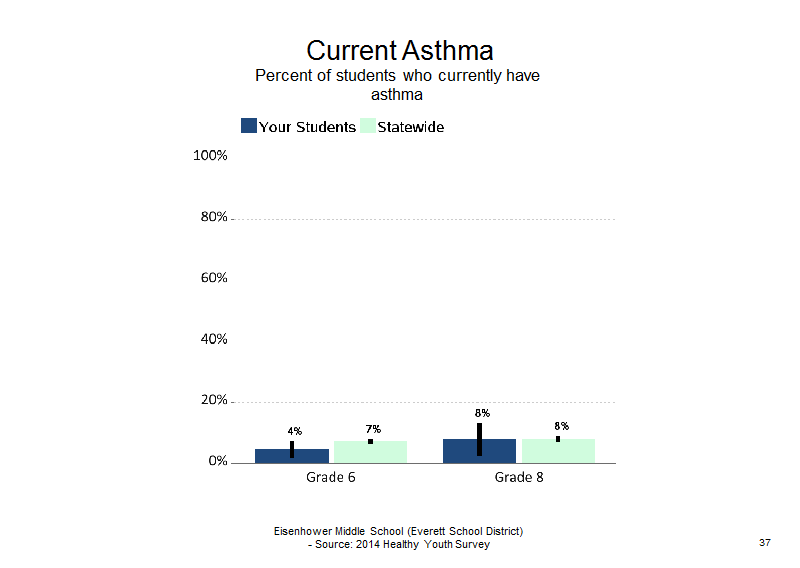Click the Grade 6 Your Students bar
Screen dimensions: 800x568
[x=292, y=456]
